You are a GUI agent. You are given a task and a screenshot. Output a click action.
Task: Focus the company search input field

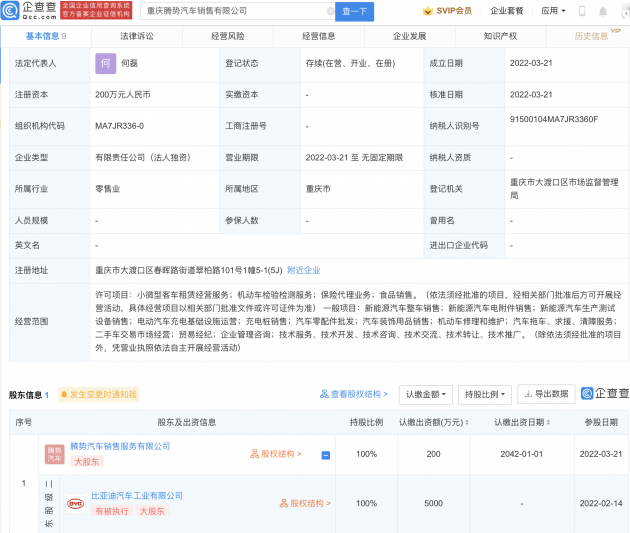[237, 11]
